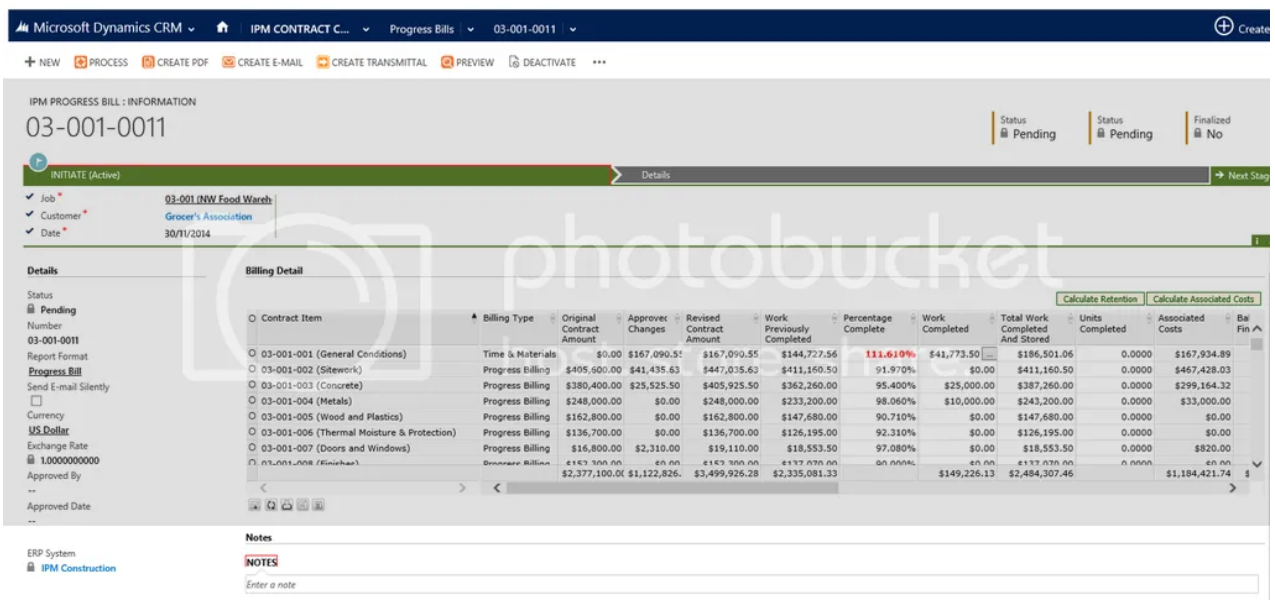
Task: Select row 03-001-003 (Concrete) radio
Action: (252, 385)
